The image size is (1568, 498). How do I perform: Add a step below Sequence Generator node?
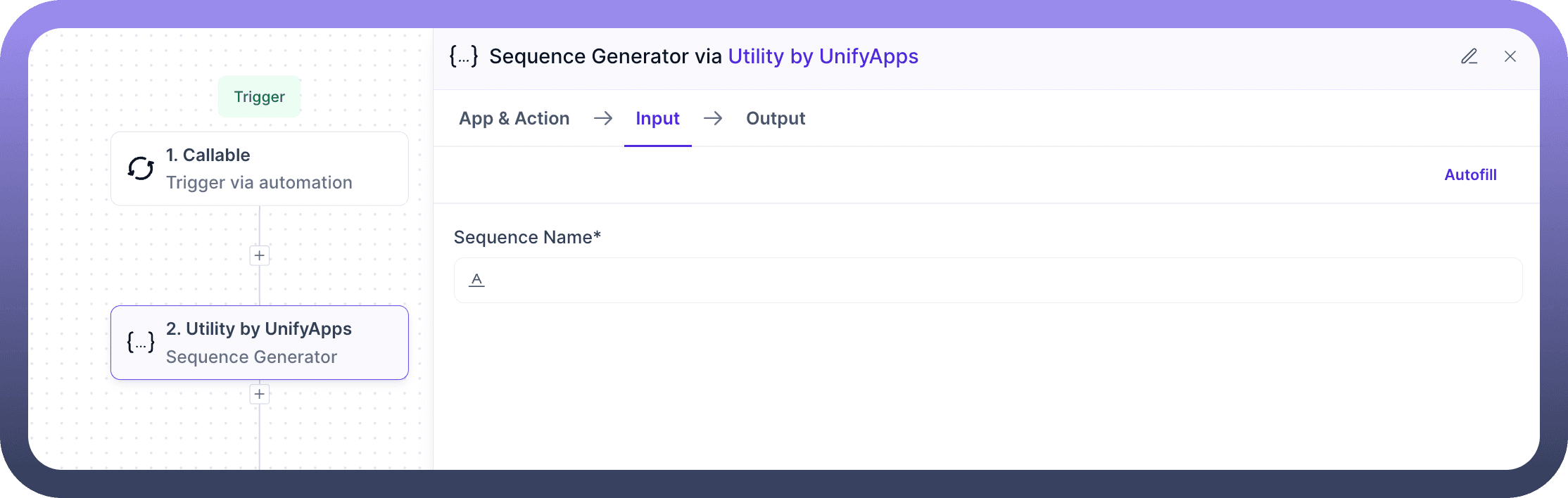coord(260,394)
